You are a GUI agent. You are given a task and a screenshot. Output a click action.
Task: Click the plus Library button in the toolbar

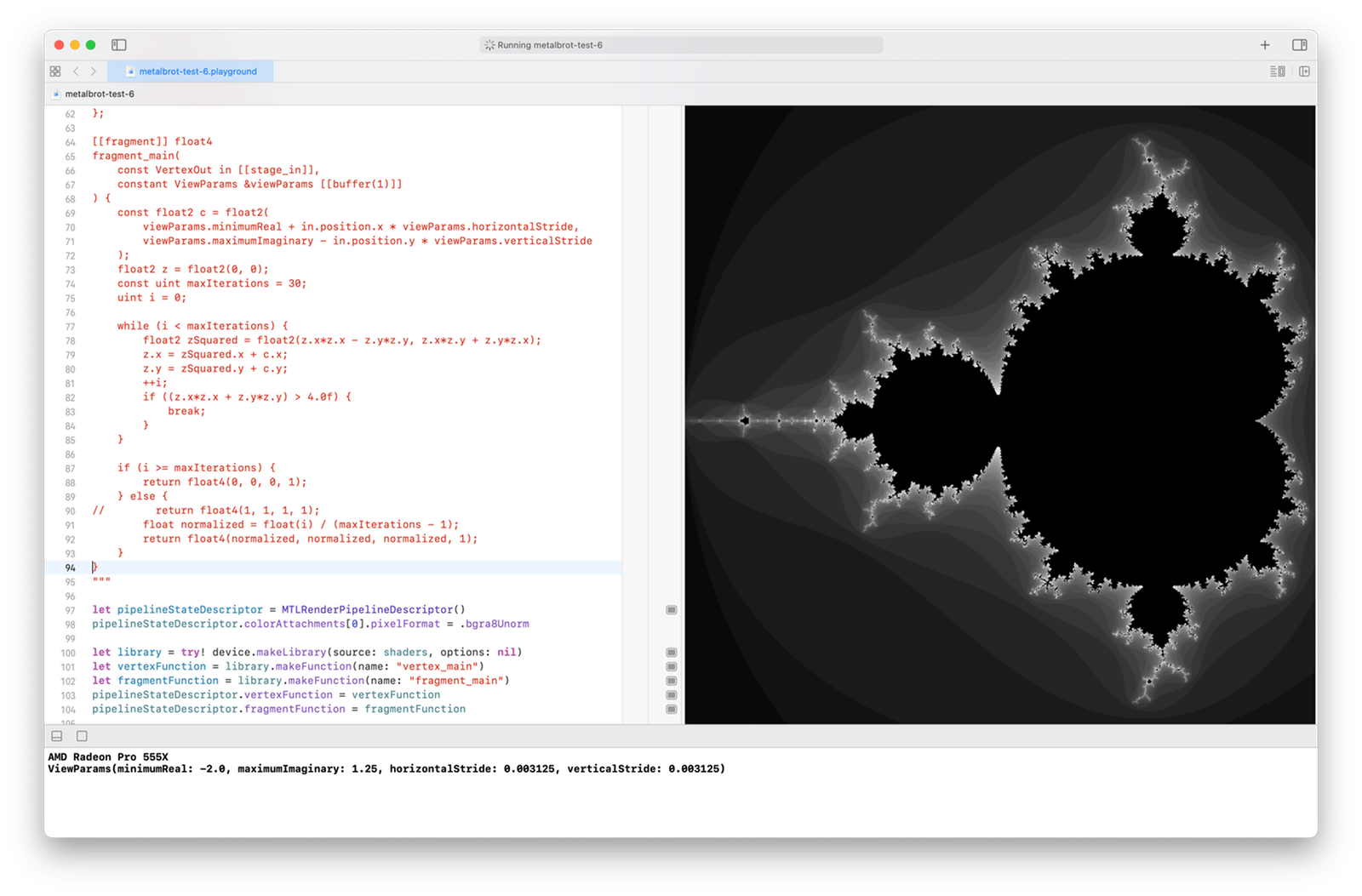[1265, 45]
